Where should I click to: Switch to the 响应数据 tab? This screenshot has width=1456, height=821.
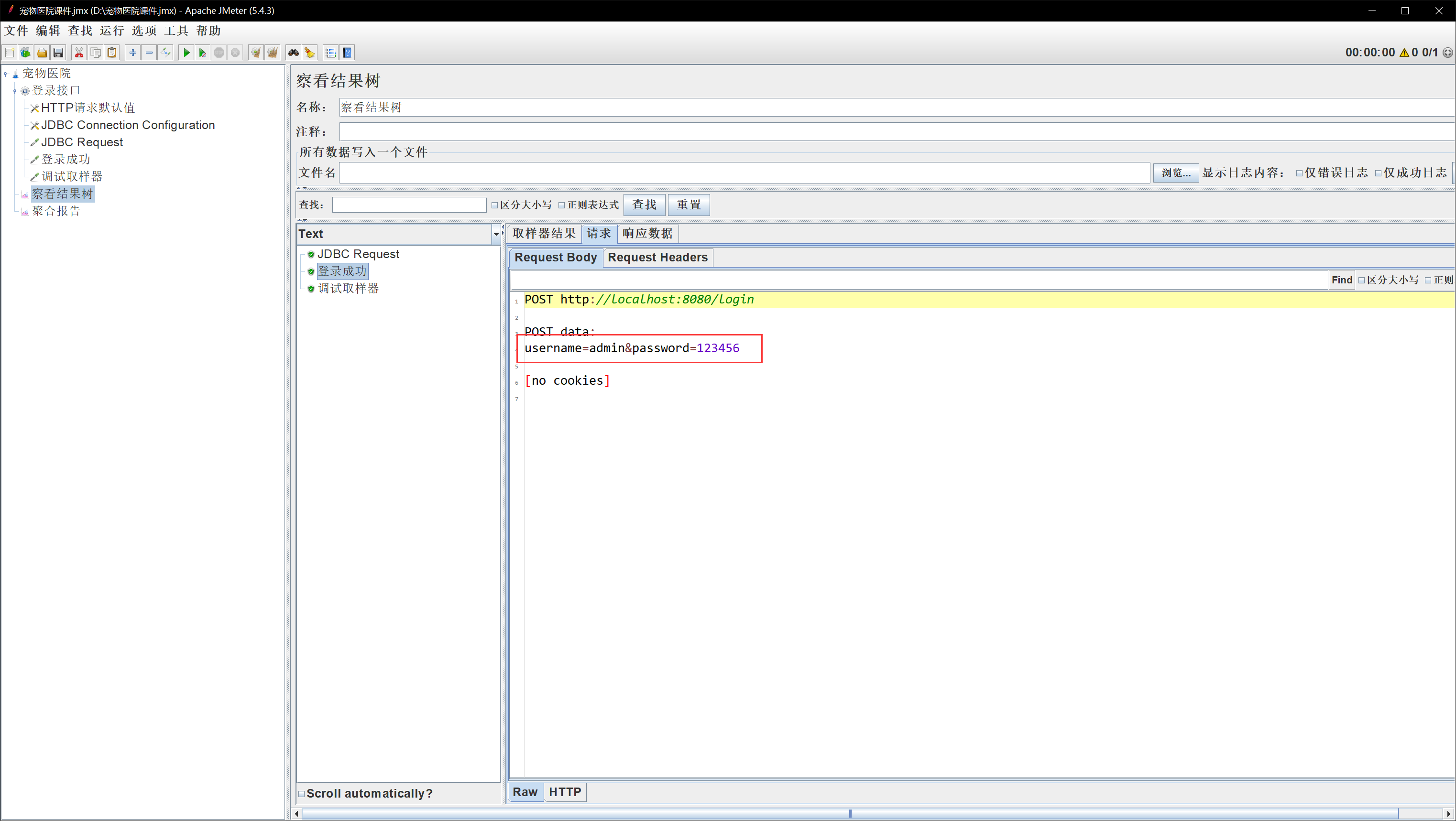(647, 233)
